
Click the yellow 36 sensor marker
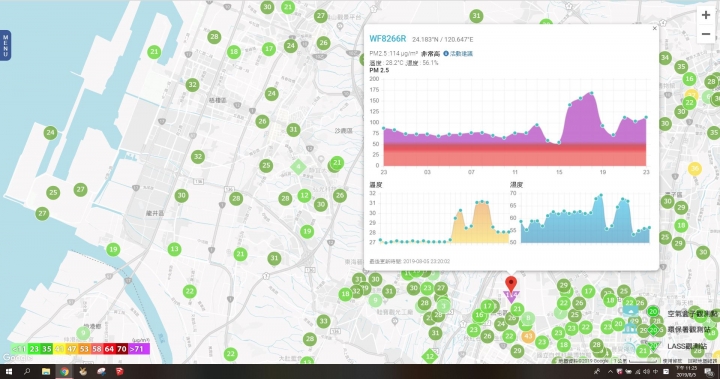tap(694, 169)
